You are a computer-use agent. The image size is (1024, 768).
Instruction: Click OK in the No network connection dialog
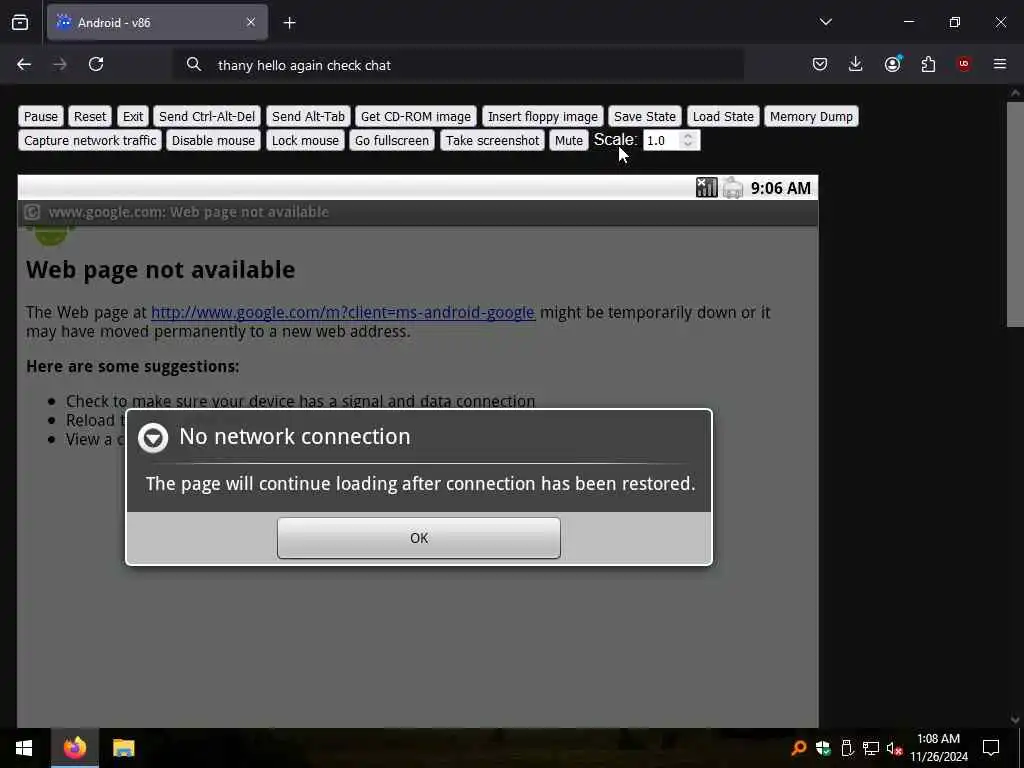point(419,538)
